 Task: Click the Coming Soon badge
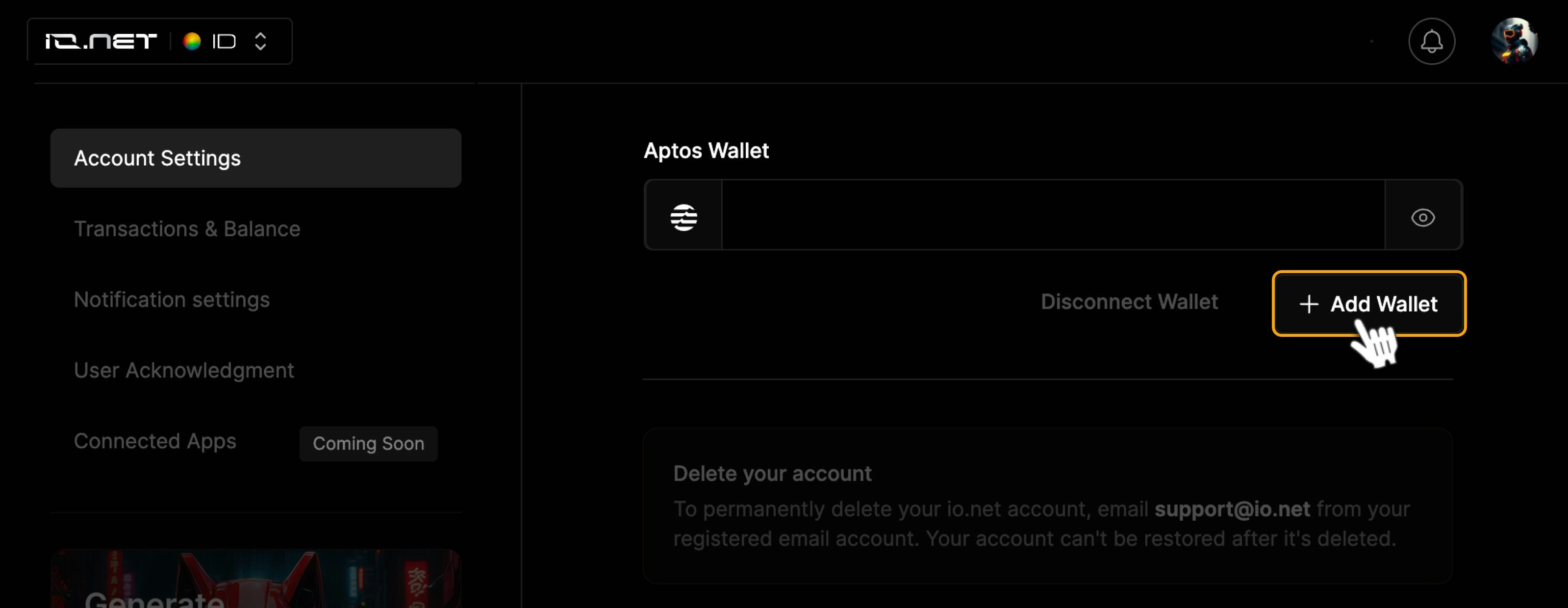point(368,444)
